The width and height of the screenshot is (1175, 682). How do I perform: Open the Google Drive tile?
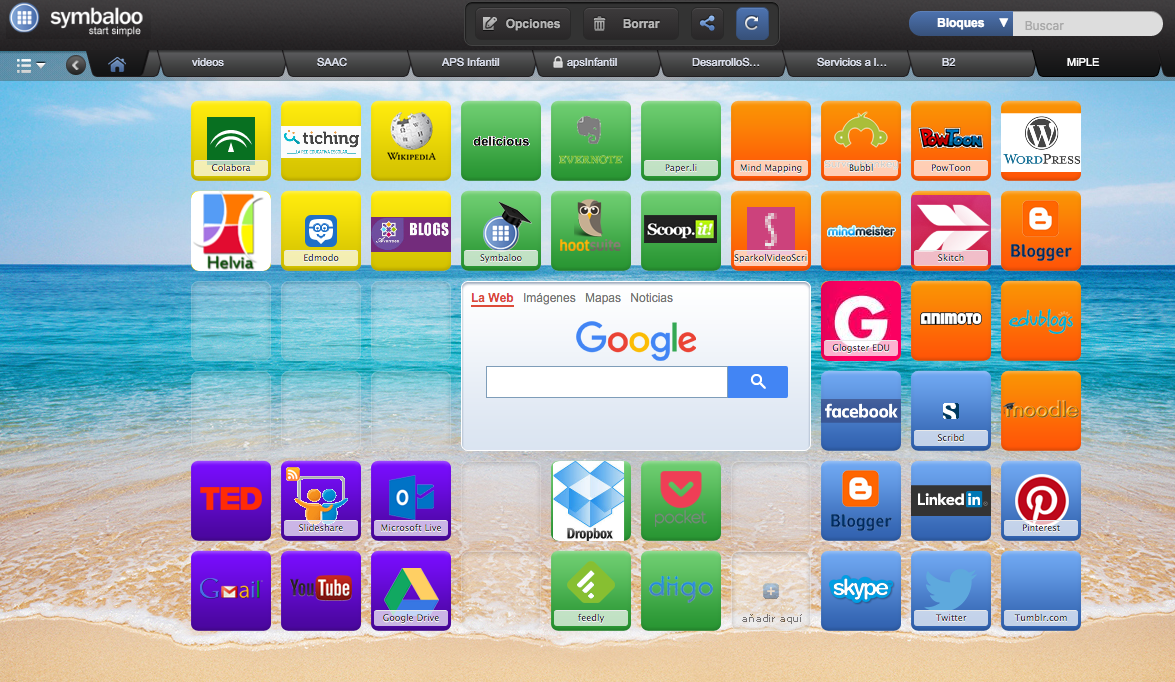pyautogui.click(x=411, y=591)
